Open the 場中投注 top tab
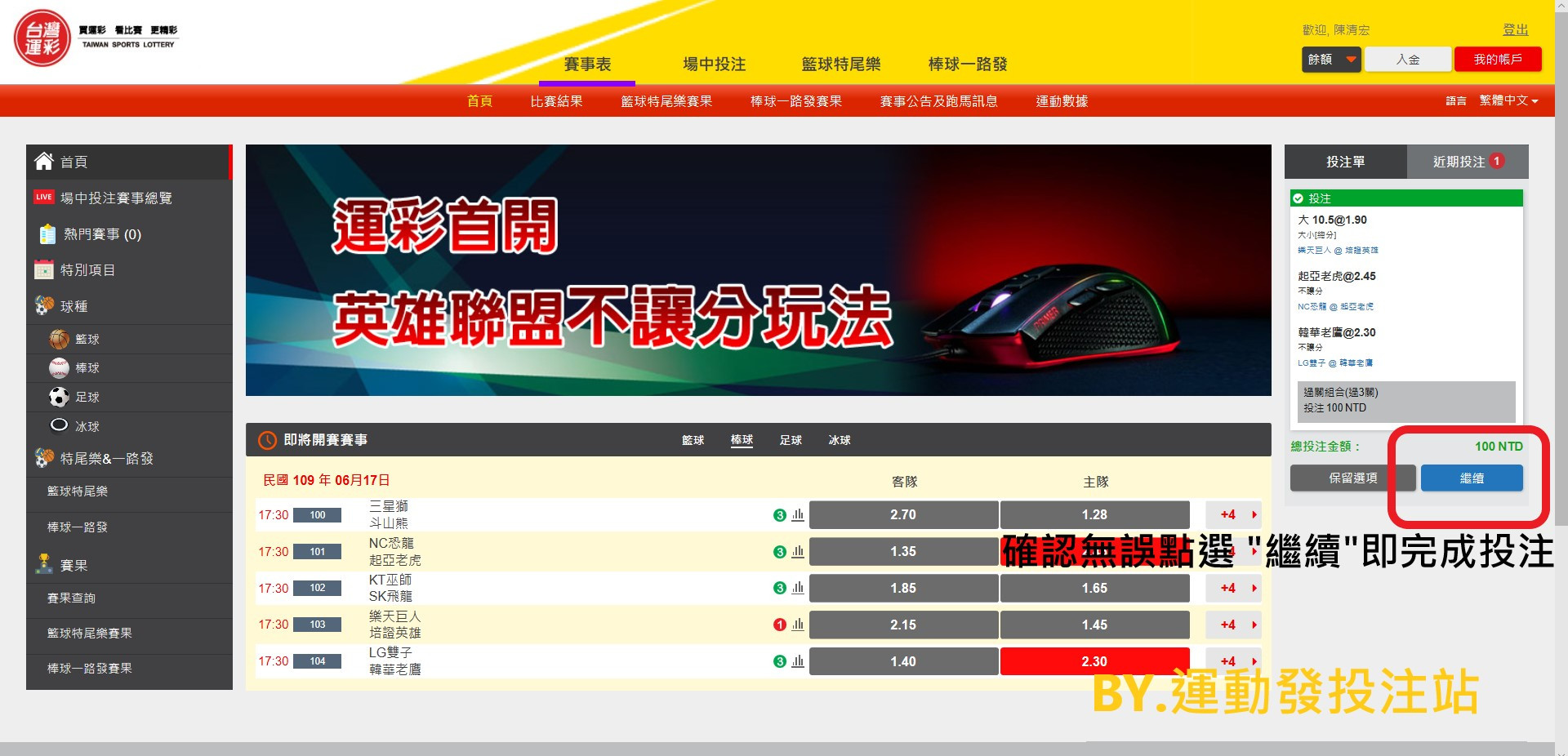1568x756 pixels. pyautogui.click(x=714, y=64)
